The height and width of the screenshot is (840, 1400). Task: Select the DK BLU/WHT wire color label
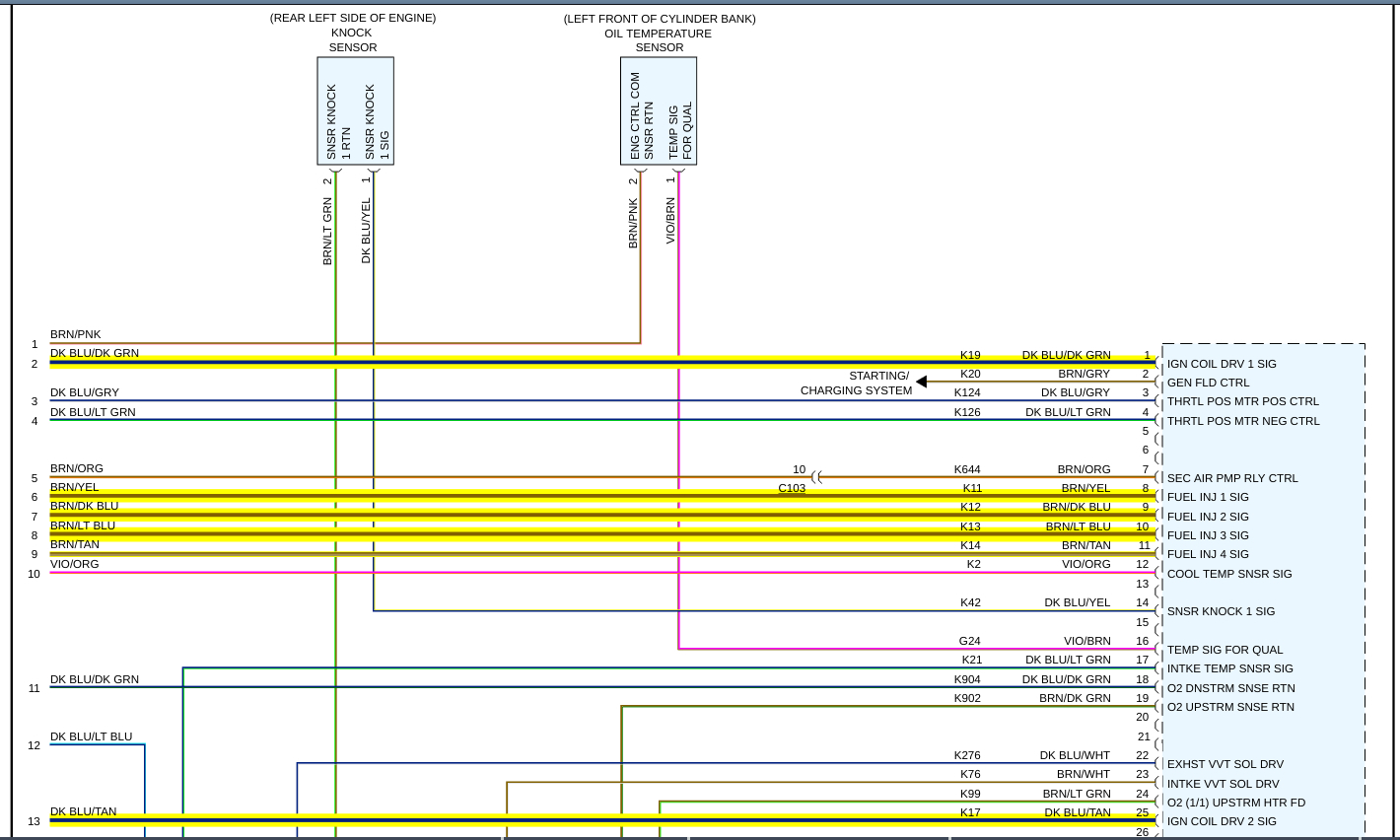[x=1076, y=755]
